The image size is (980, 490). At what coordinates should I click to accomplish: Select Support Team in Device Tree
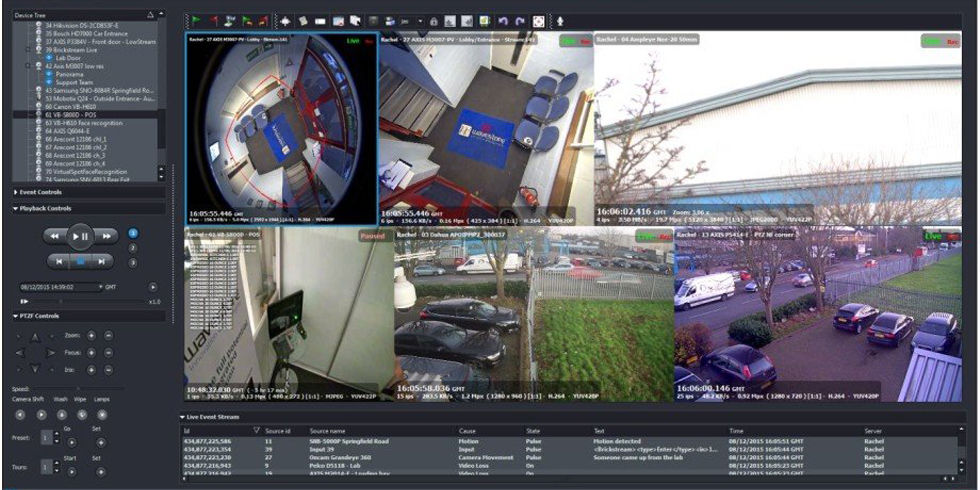pos(74,82)
